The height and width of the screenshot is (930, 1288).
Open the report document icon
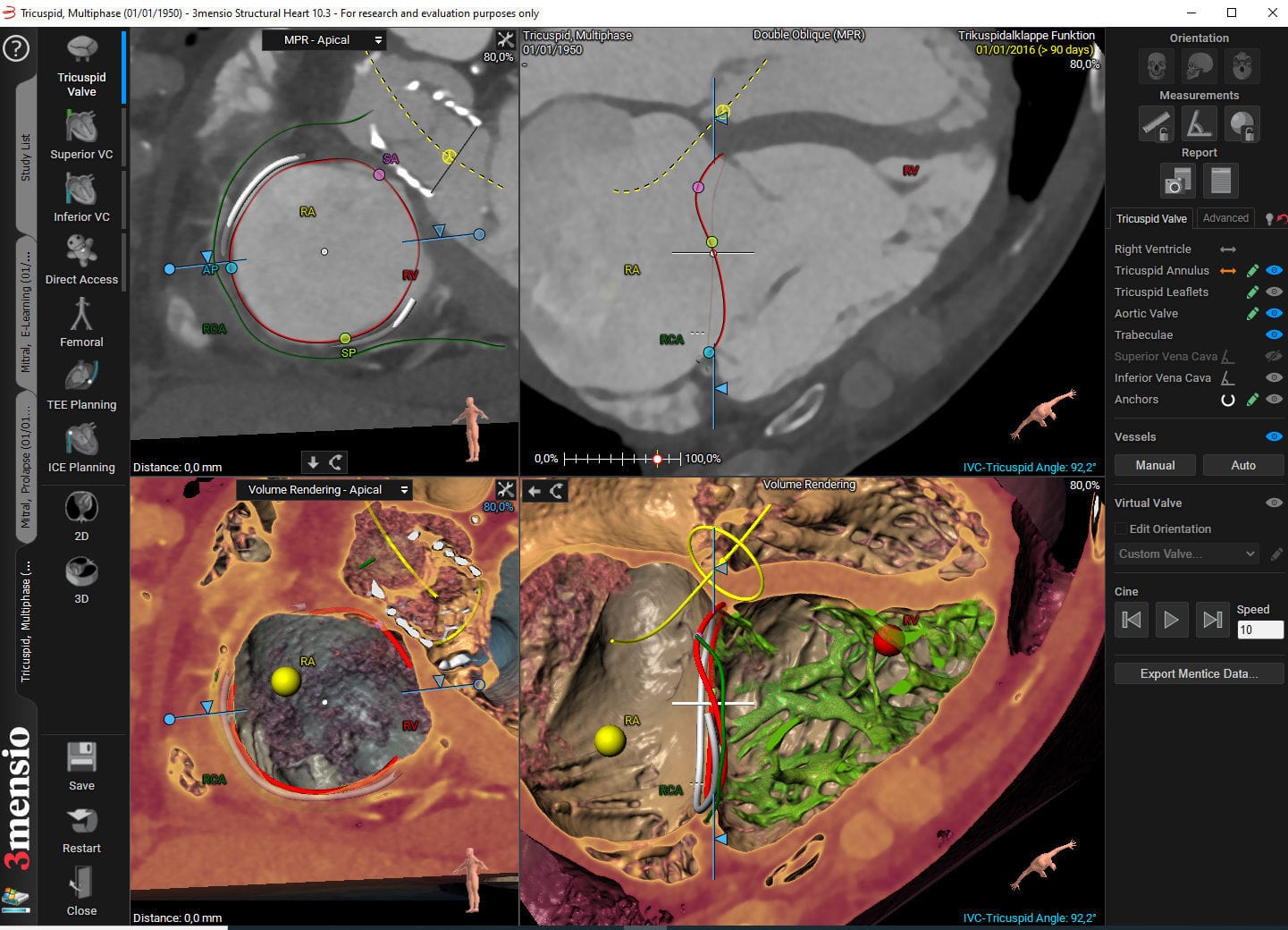[x=1221, y=180]
